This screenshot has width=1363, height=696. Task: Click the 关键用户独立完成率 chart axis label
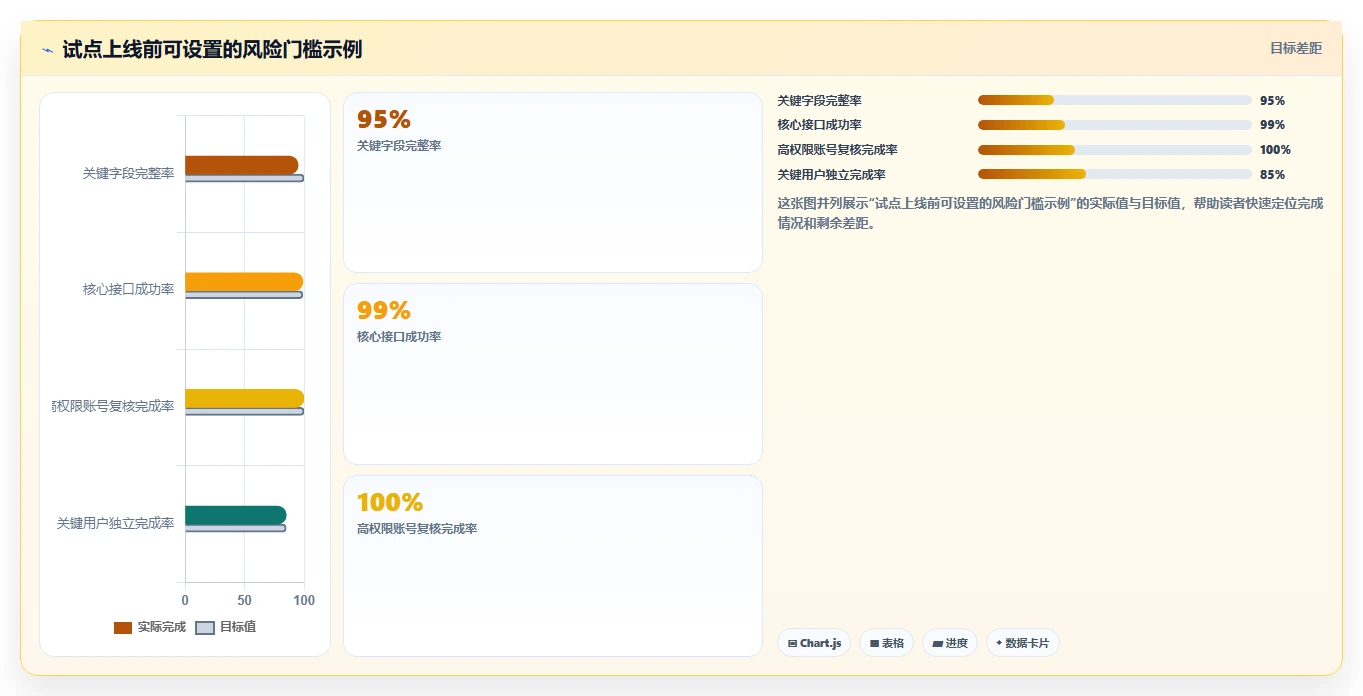tap(116, 523)
